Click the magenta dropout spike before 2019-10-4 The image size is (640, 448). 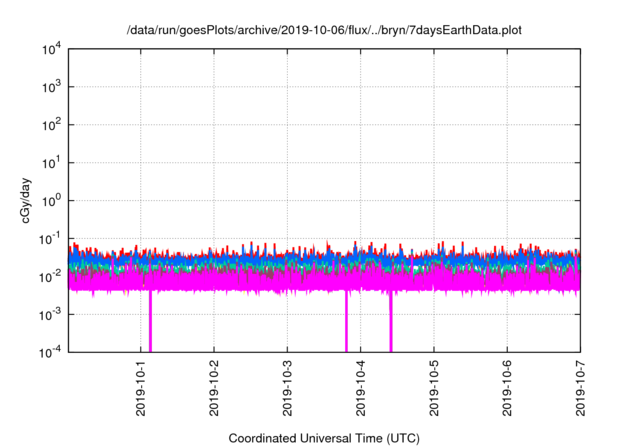click(347, 322)
